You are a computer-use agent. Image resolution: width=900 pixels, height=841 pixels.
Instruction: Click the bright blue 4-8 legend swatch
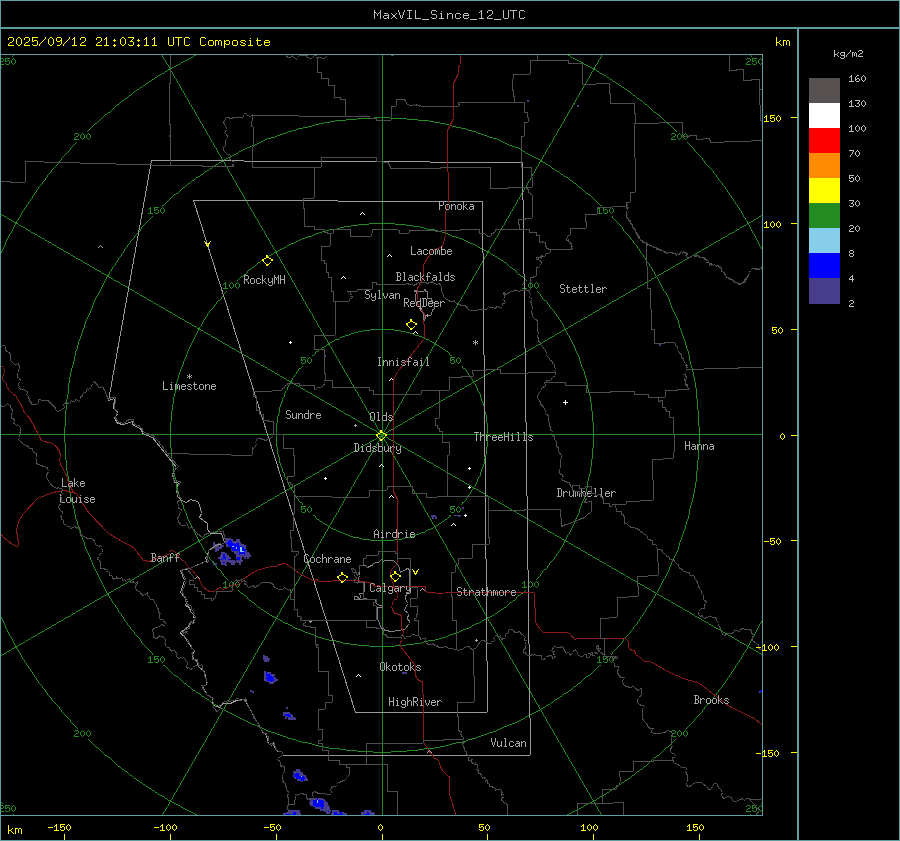824,266
